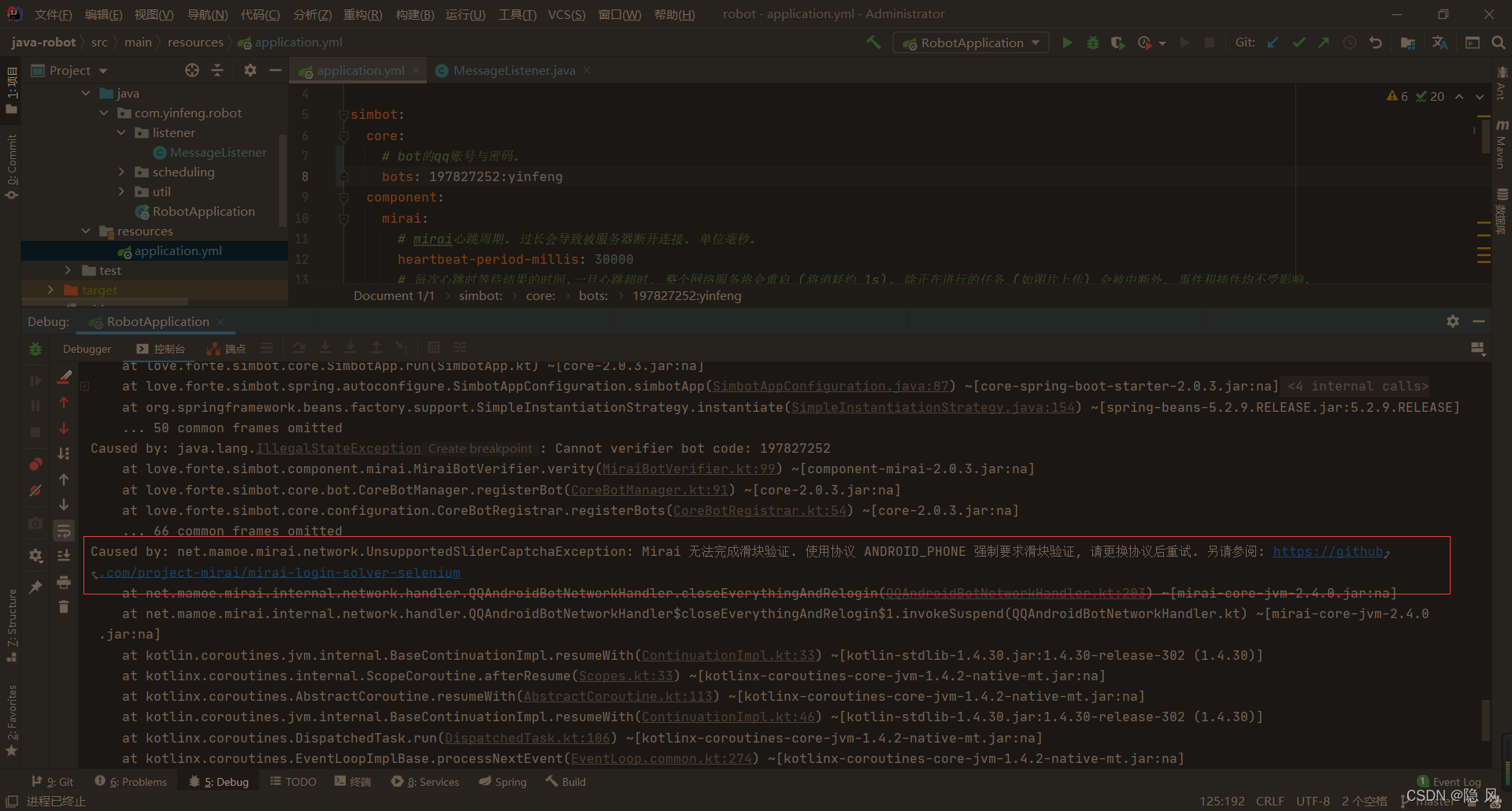Toggle the Maven tool window
Screen dimensions: 1512x811
pyautogui.click(x=1502, y=144)
